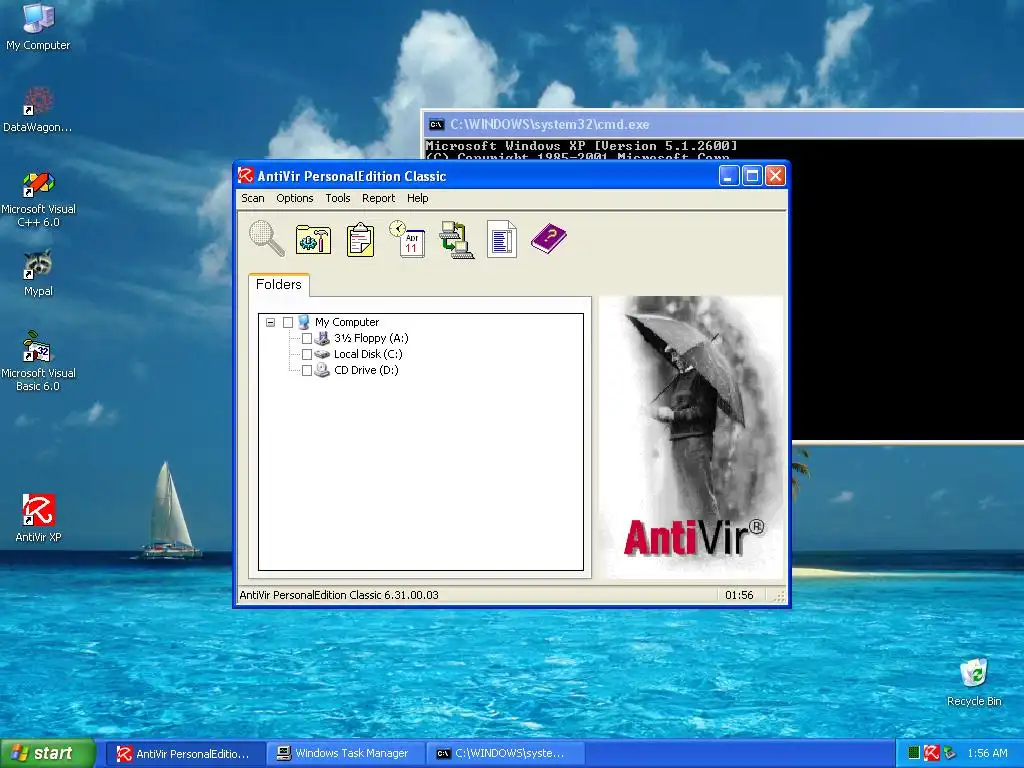Close the AntiVir window
1024x768 pixels.
pyautogui.click(x=775, y=175)
